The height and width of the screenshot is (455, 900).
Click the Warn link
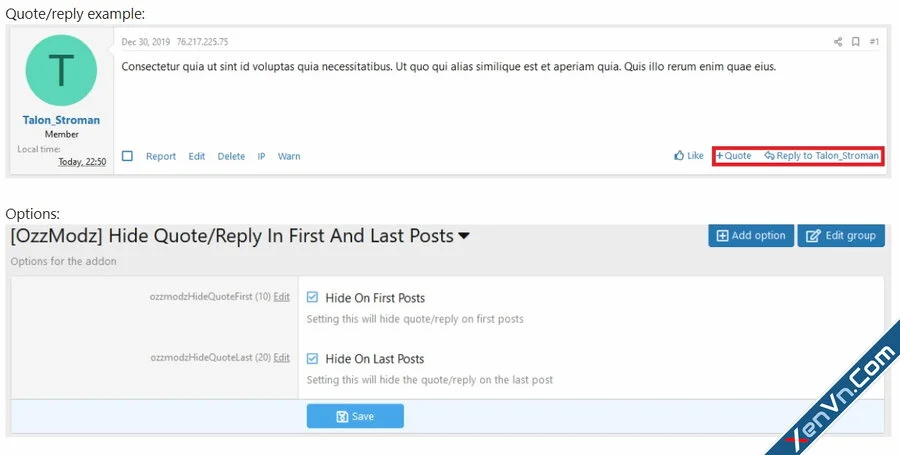pos(289,156)
